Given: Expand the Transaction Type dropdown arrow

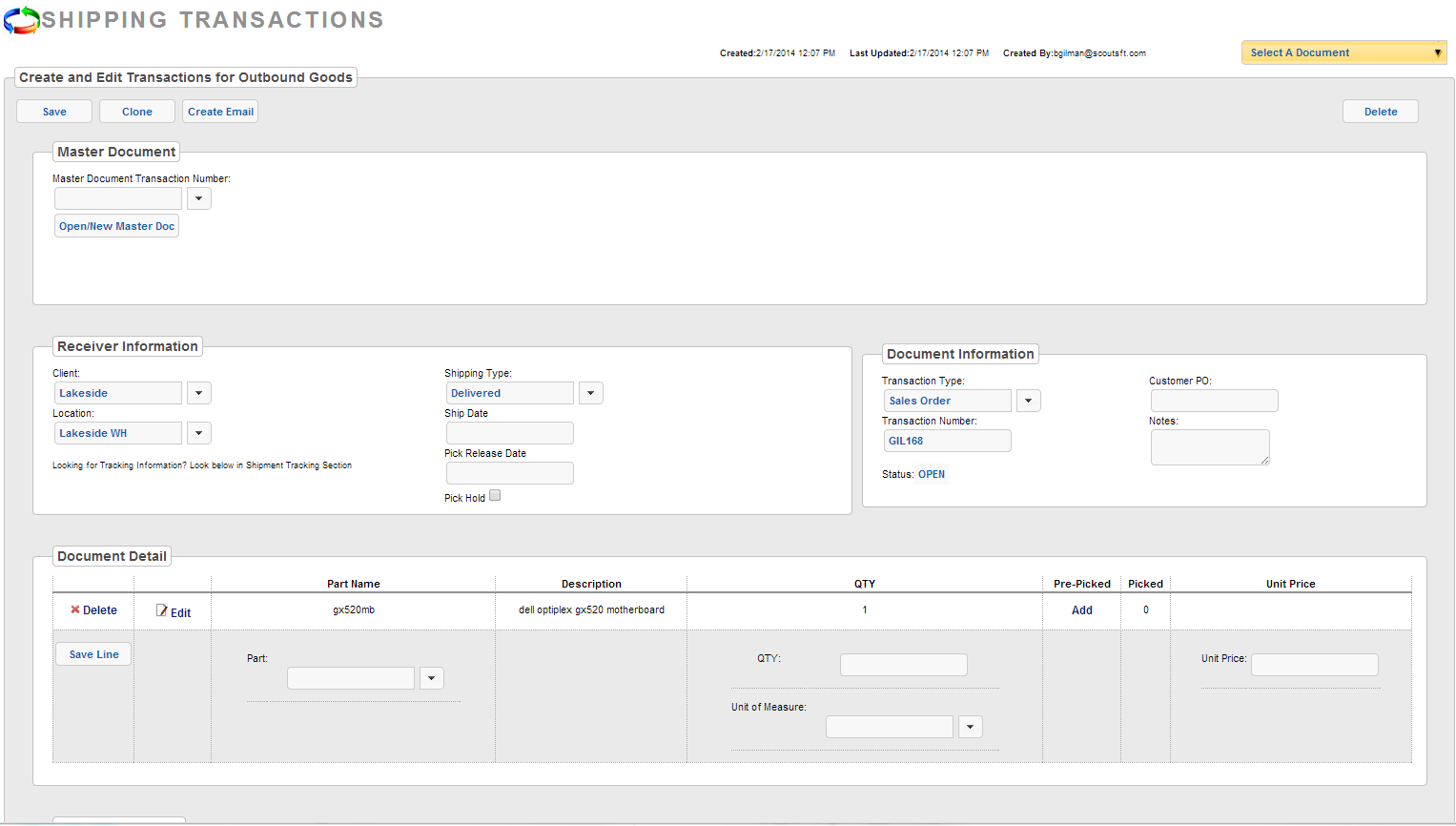Looking at the screenshot, I should coord(1028,401).
